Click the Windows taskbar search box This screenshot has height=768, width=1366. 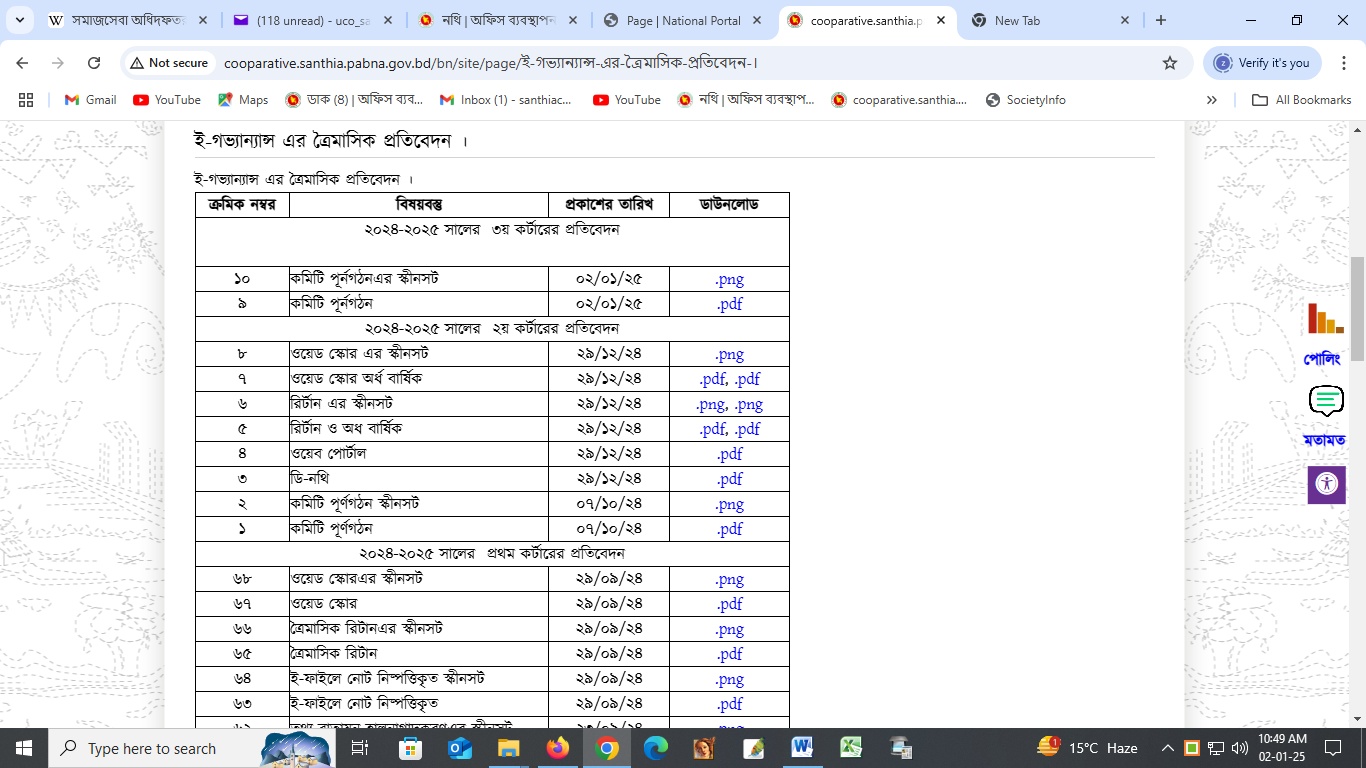click(x=152, y=748)
